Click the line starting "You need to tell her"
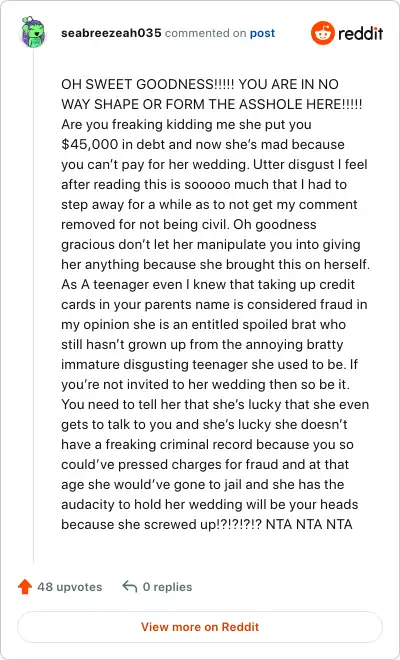The height and width of the screenshot is (660, 400). [x=215, y=405]
